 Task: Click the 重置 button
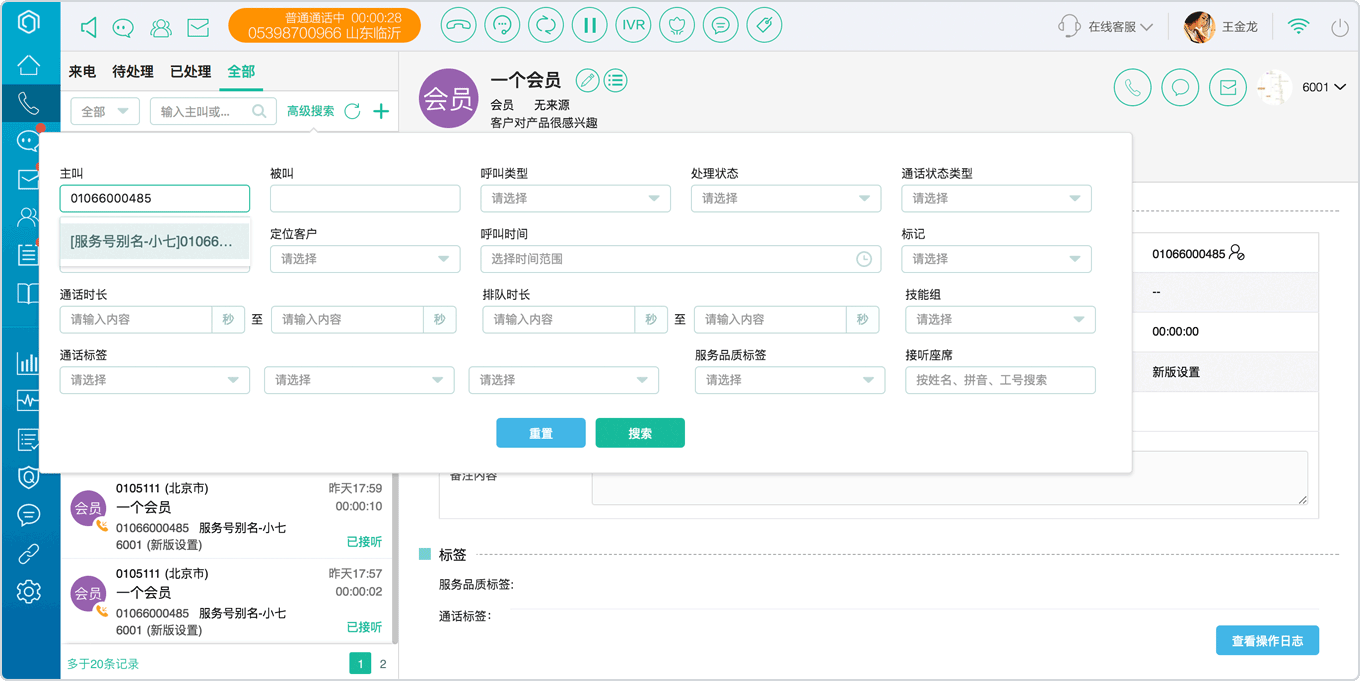point(541,433)
